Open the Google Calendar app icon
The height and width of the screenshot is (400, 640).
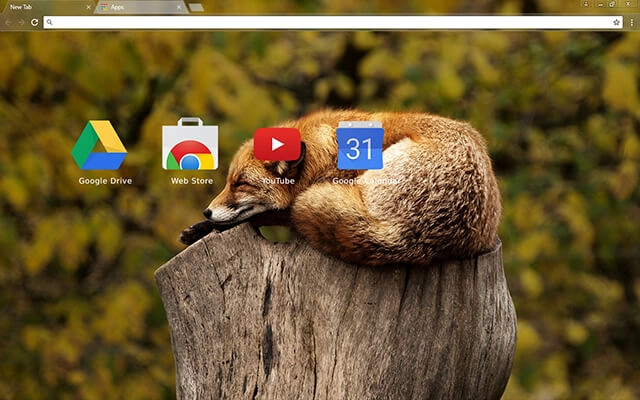point(360,145)
